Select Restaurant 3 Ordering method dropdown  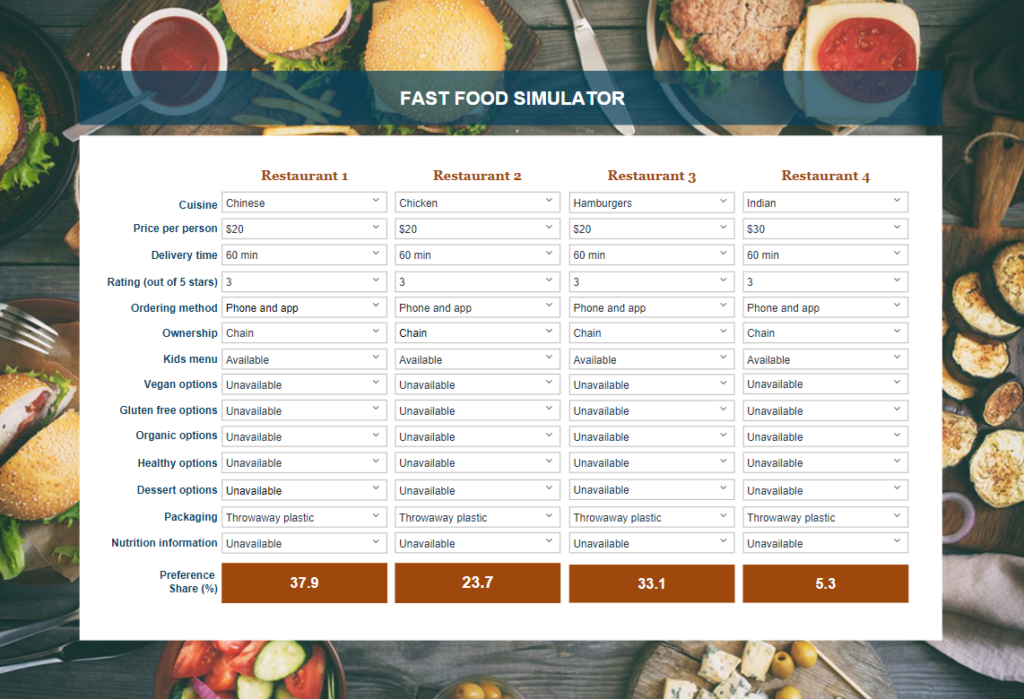pyautogui.click(x=651, y=308)
